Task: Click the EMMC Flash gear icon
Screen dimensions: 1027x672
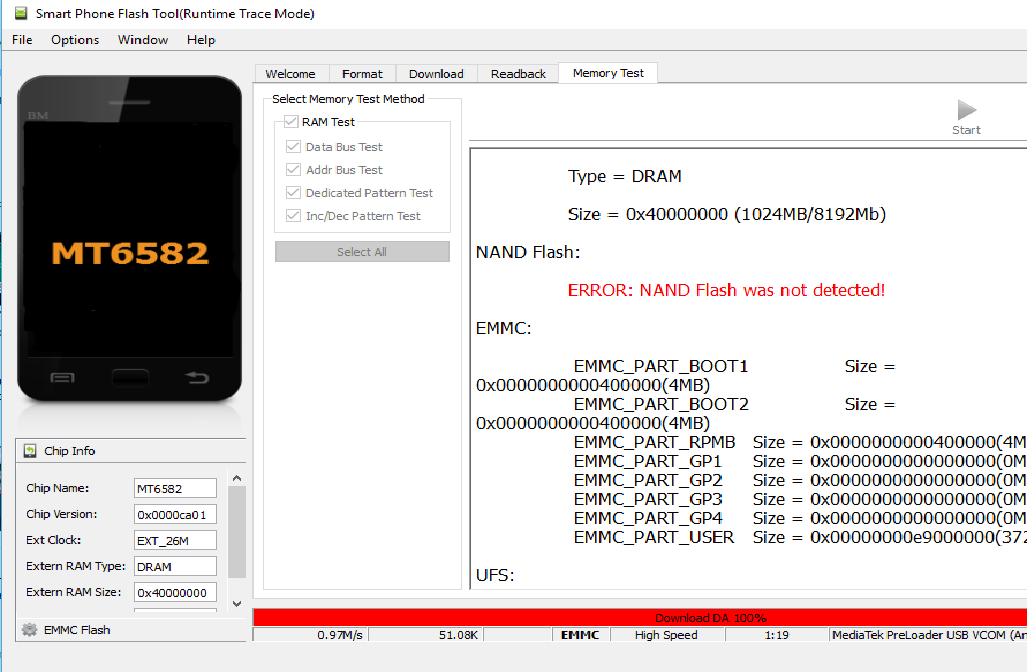Action: [x=29, y=630]
